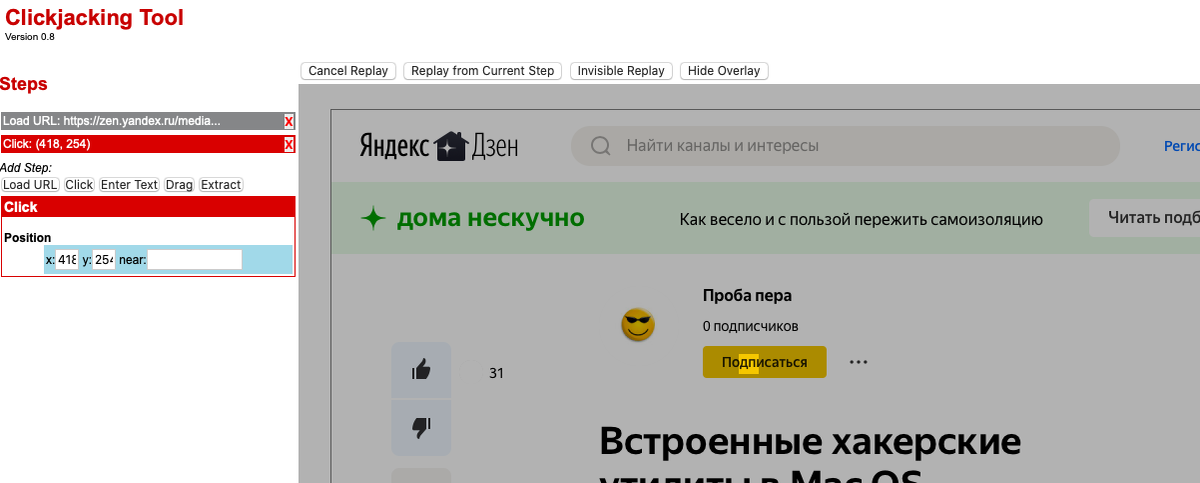Click the search magnifier icon
Image resolution: width=1200 pixels, height=483 pixels.
601,146
